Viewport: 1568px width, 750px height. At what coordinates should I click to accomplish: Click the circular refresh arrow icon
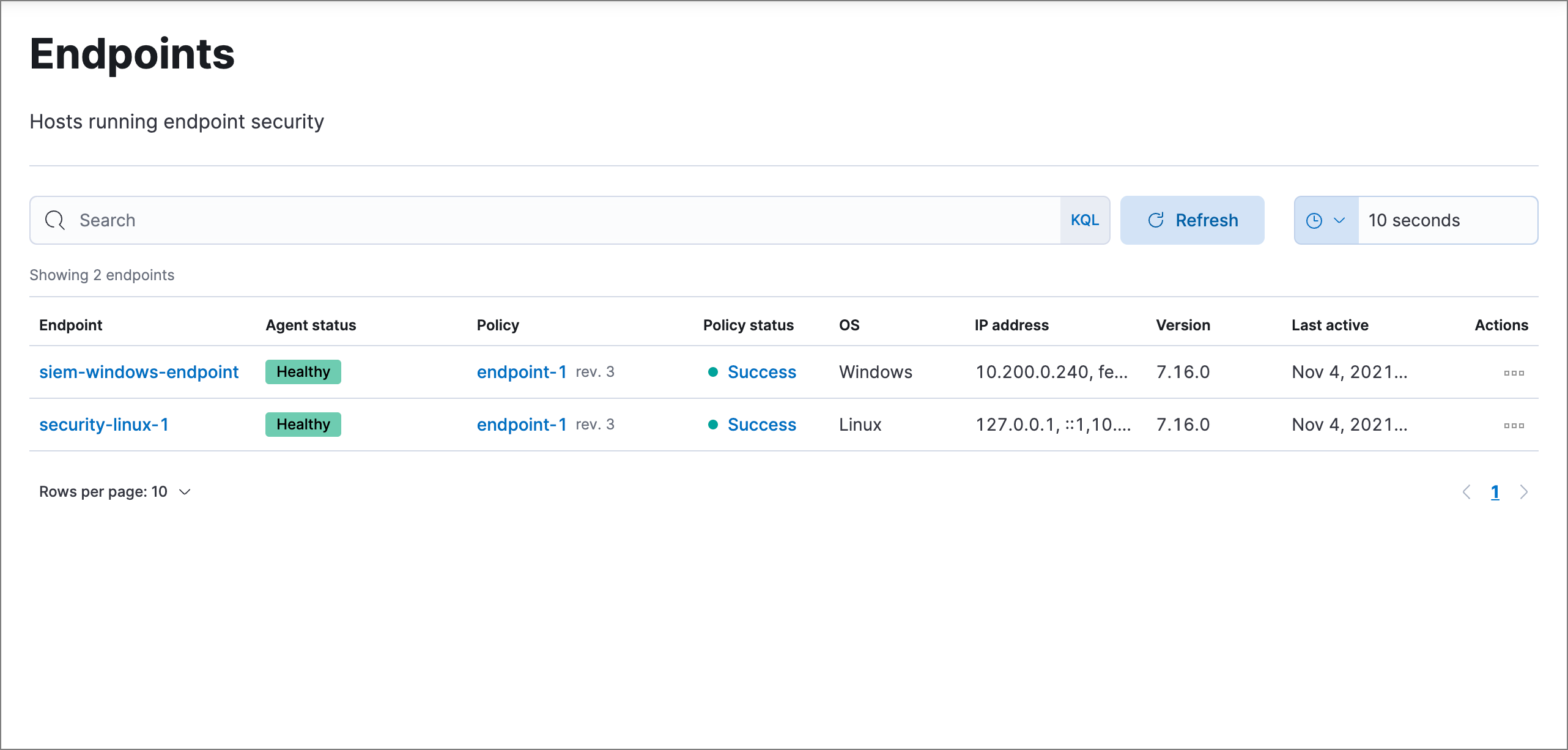1156,220
